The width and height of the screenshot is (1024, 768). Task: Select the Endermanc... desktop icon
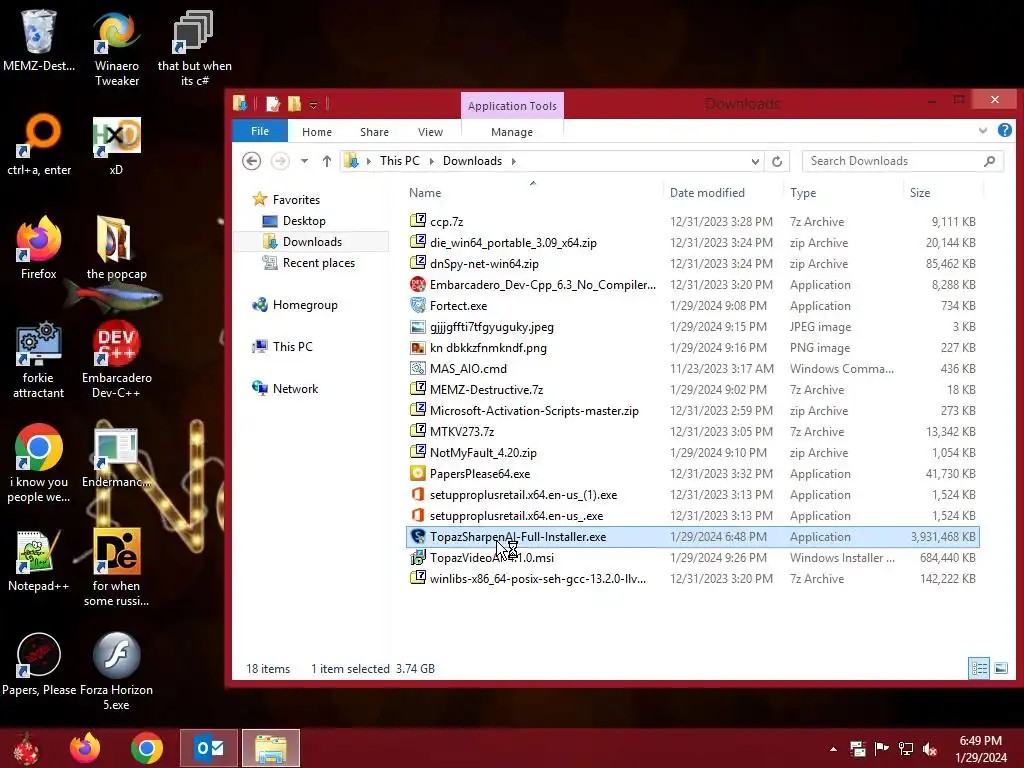pos(116,457)
